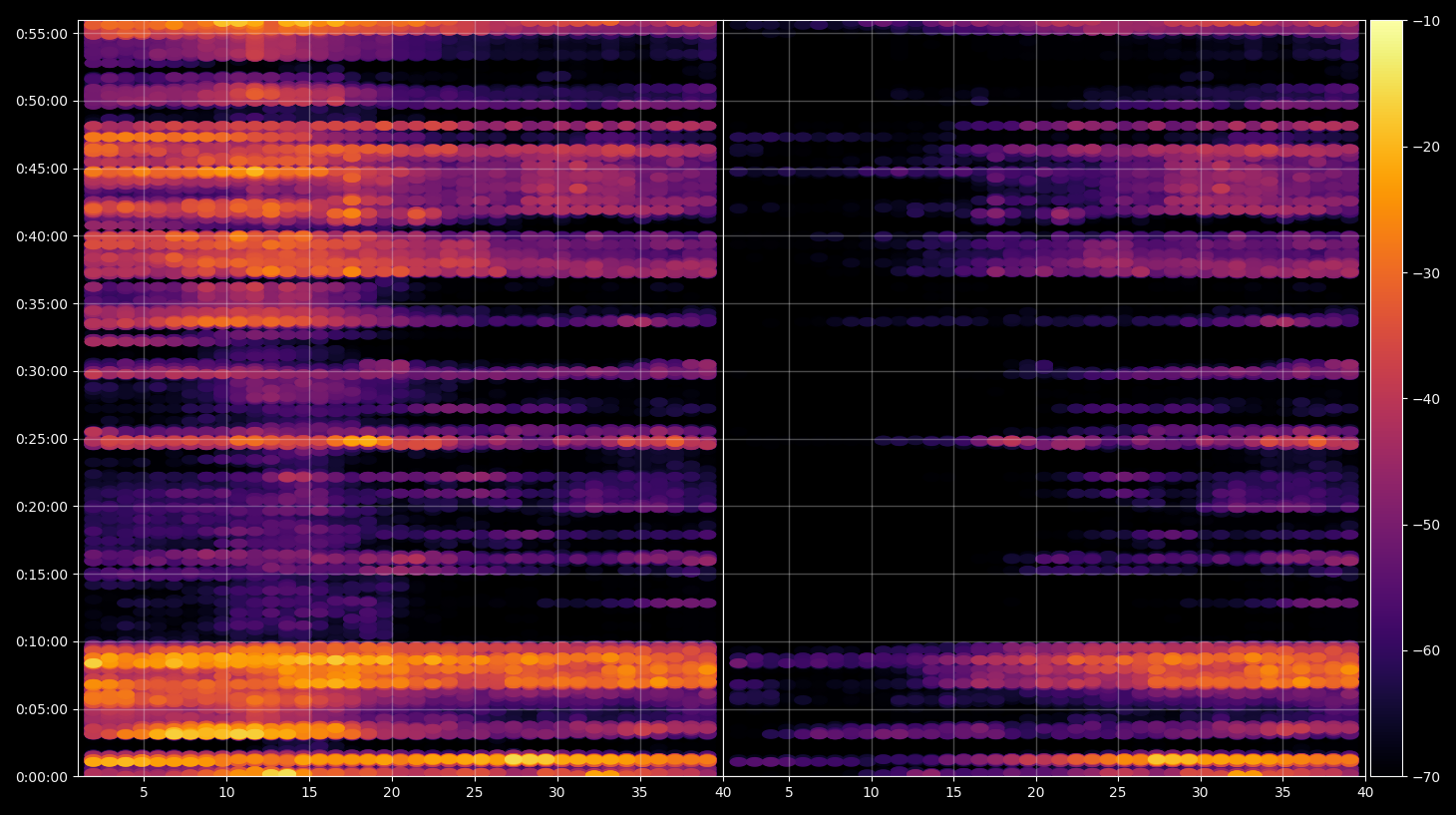Image resolution: width=1456 pixels, height=815 pixels.
Task: Select the −60 colorbar scale label
Action: 1427,650
